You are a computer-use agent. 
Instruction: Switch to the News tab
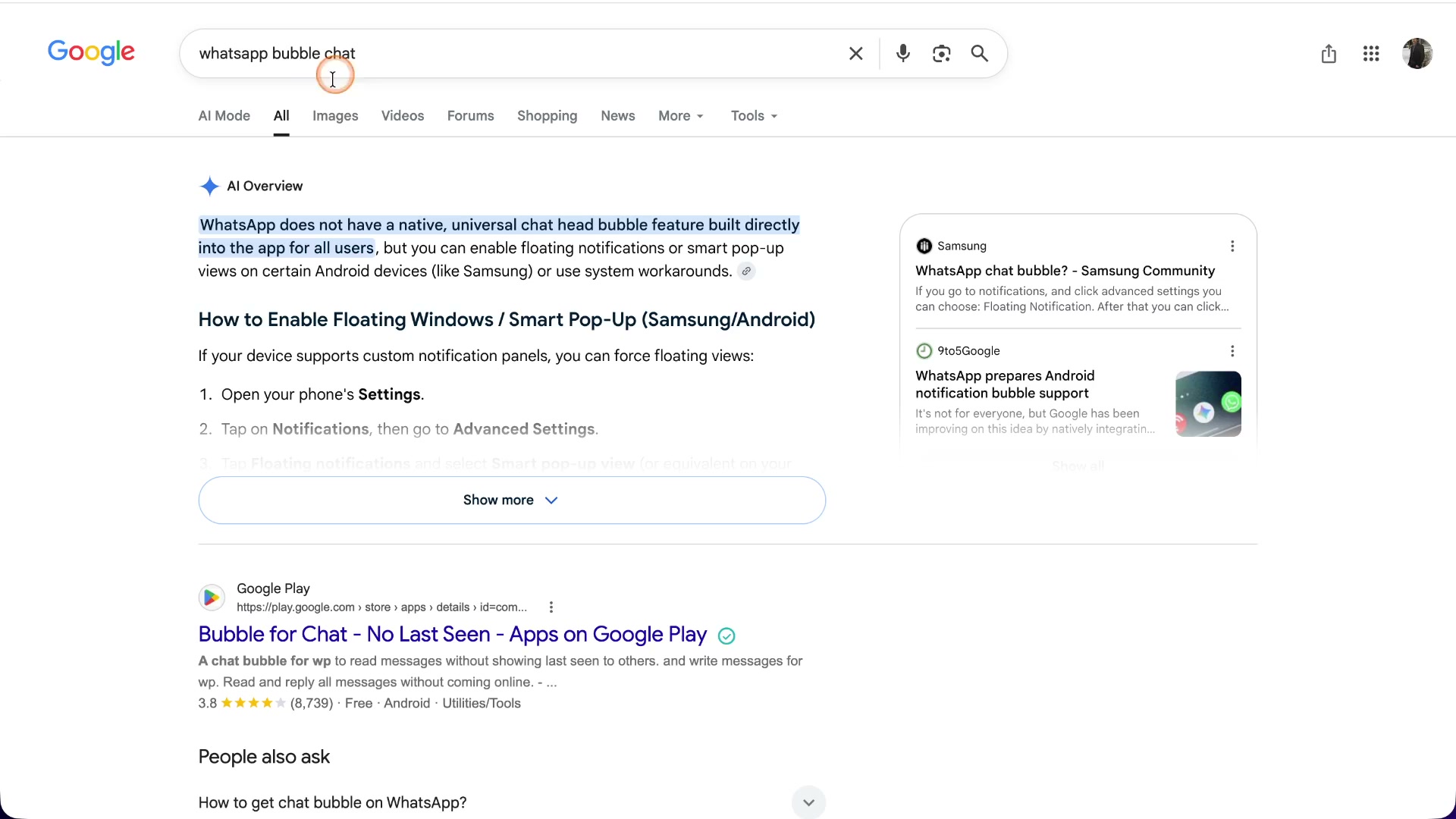tap(618, 116)
